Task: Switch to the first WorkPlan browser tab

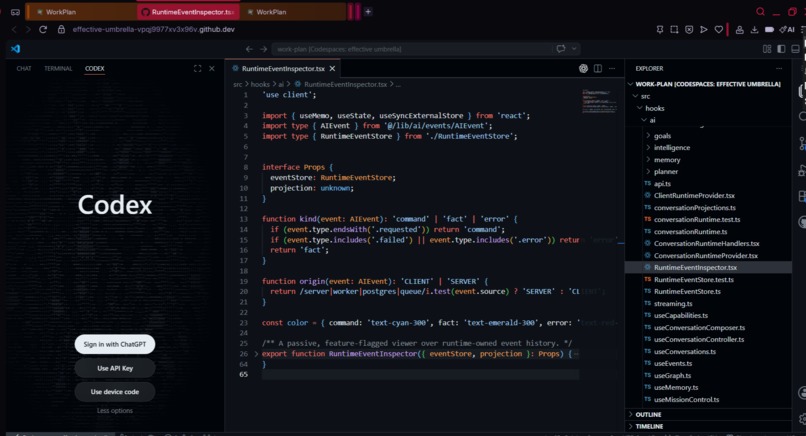Action: pyautogui.click(x=81, y=12)
